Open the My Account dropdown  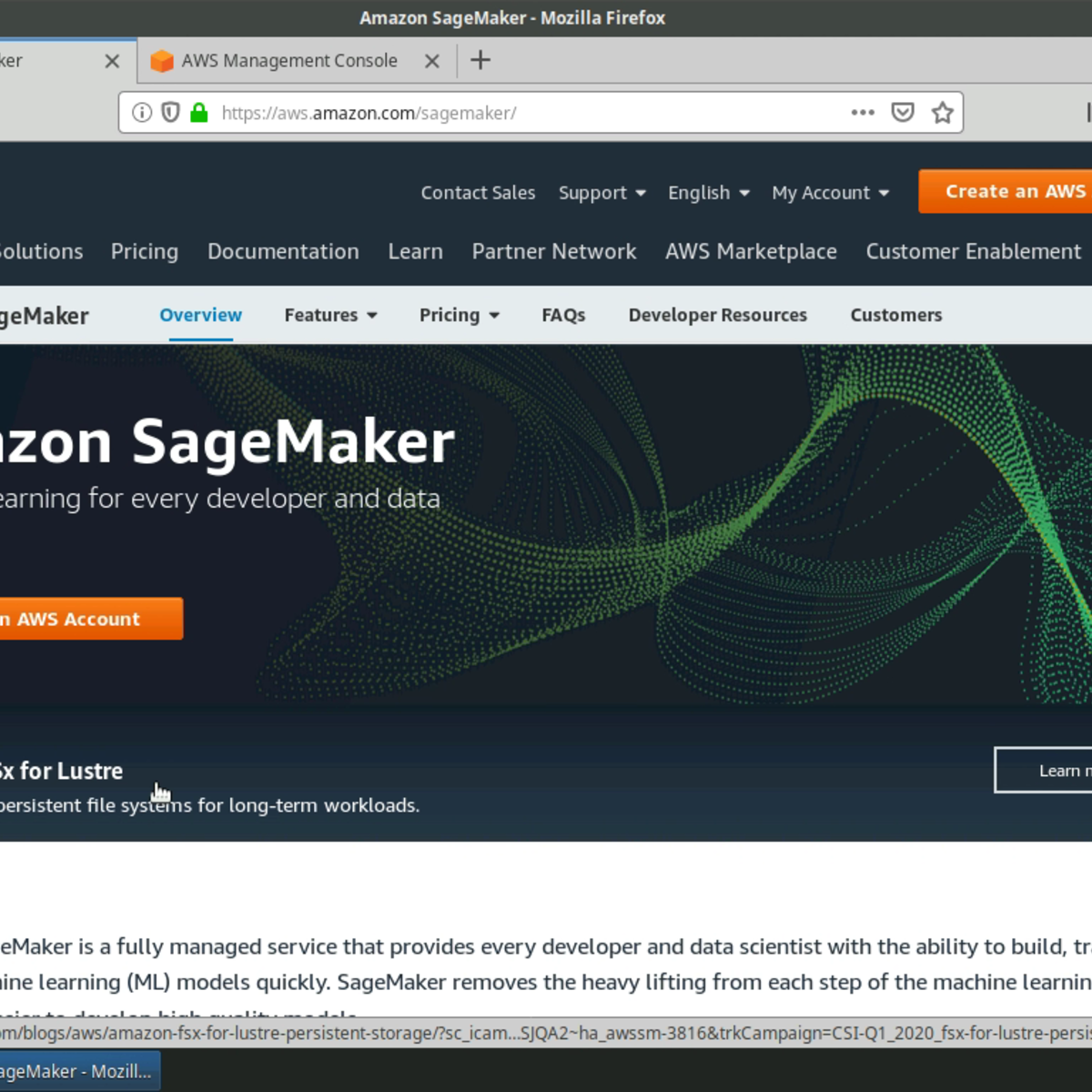pyautogui.click(x=830, y=193)
